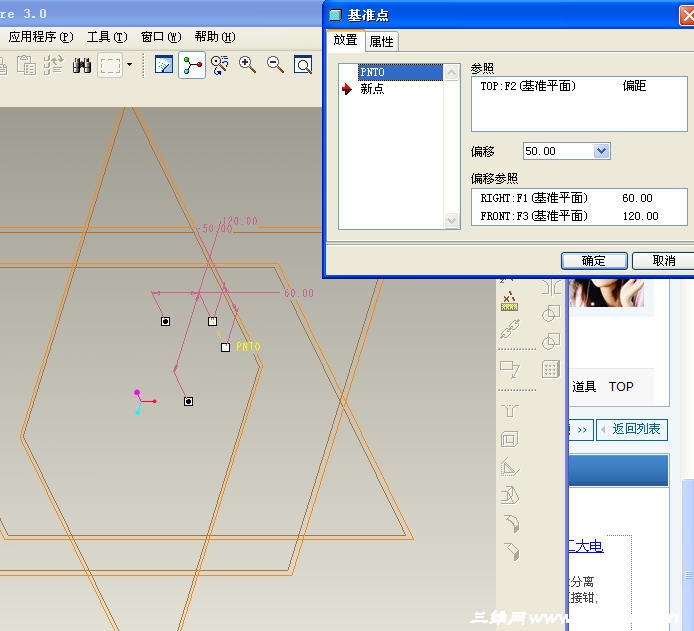Open the 偏移 value dropdown arrow

[601, 151]
